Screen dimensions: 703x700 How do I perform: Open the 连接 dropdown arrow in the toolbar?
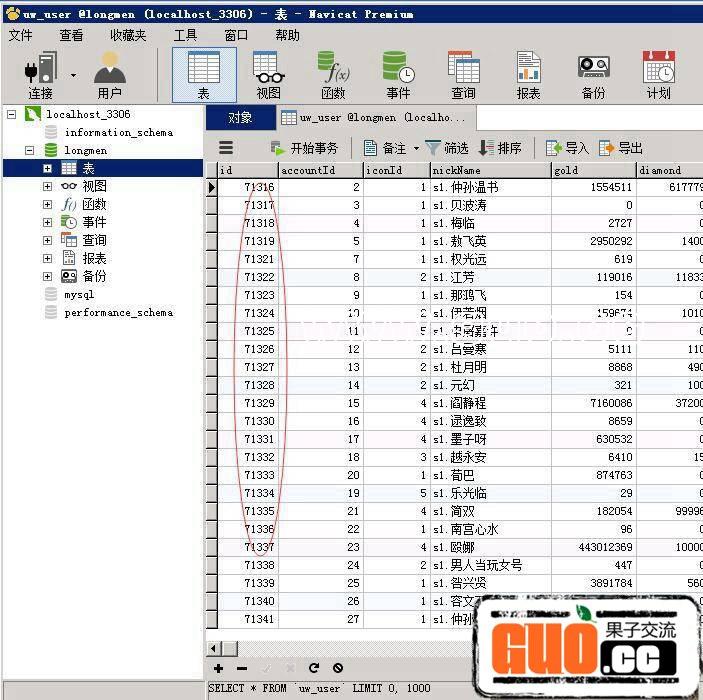coord(73,75)
